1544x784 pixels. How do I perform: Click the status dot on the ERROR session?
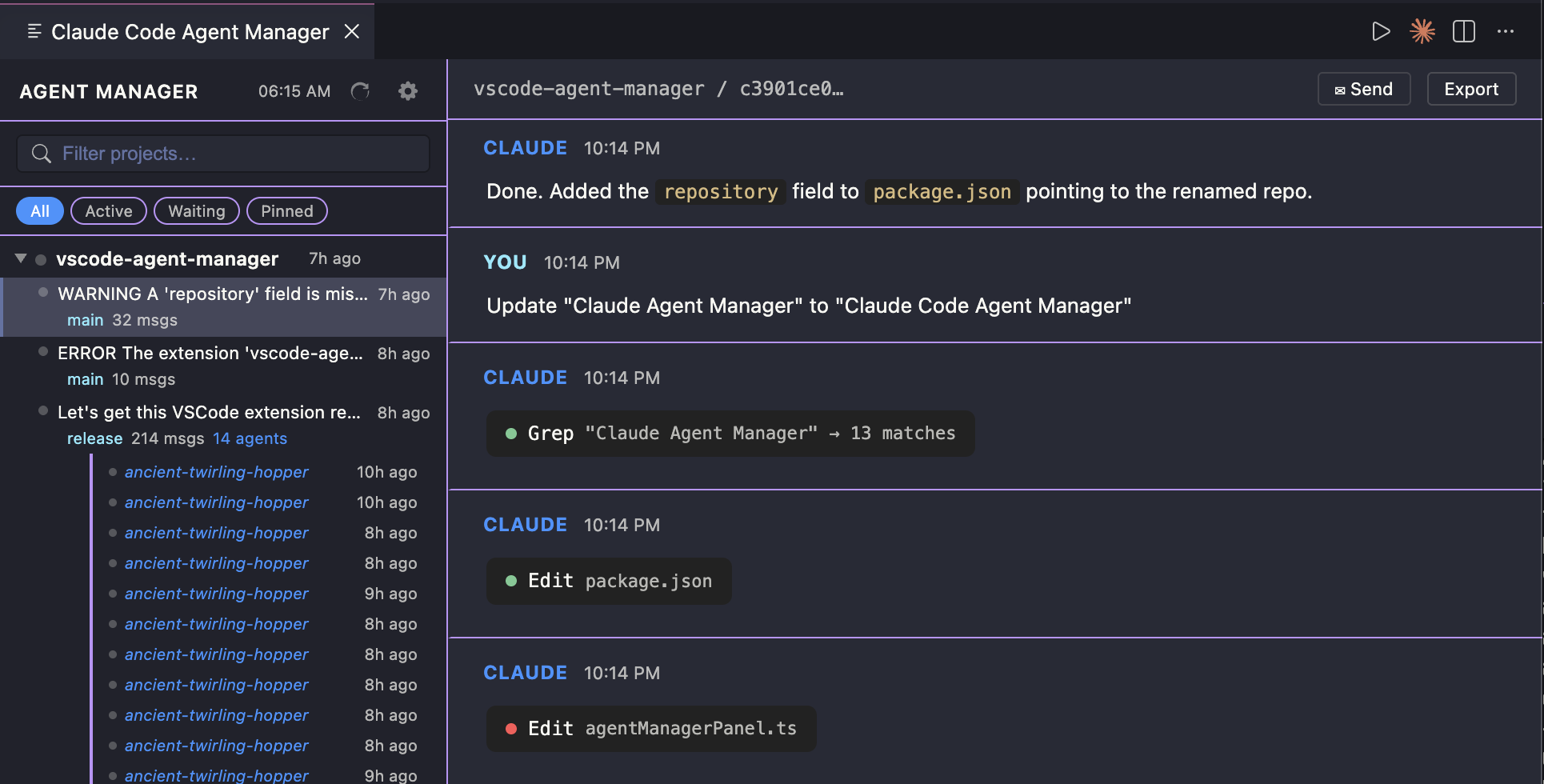(43, 351)
